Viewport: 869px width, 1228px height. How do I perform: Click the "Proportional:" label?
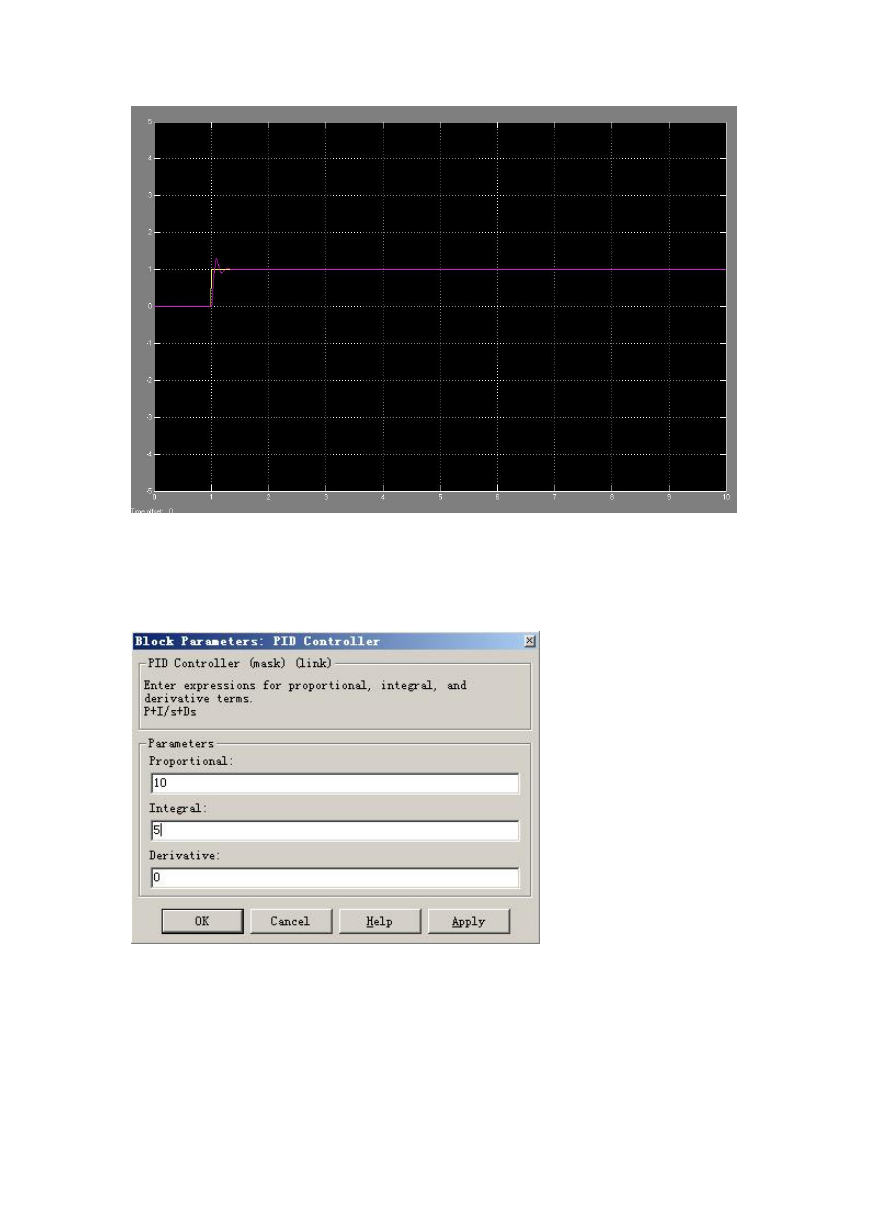(x=190, y=761)
